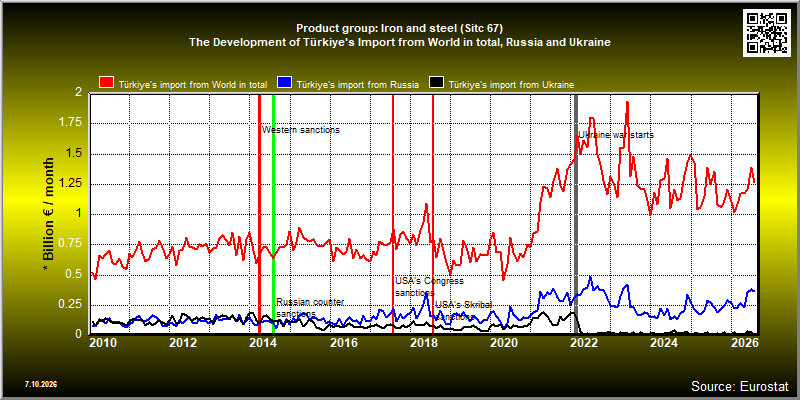Select legend text "Türkiye's import from World in total"

coord(193,85)
